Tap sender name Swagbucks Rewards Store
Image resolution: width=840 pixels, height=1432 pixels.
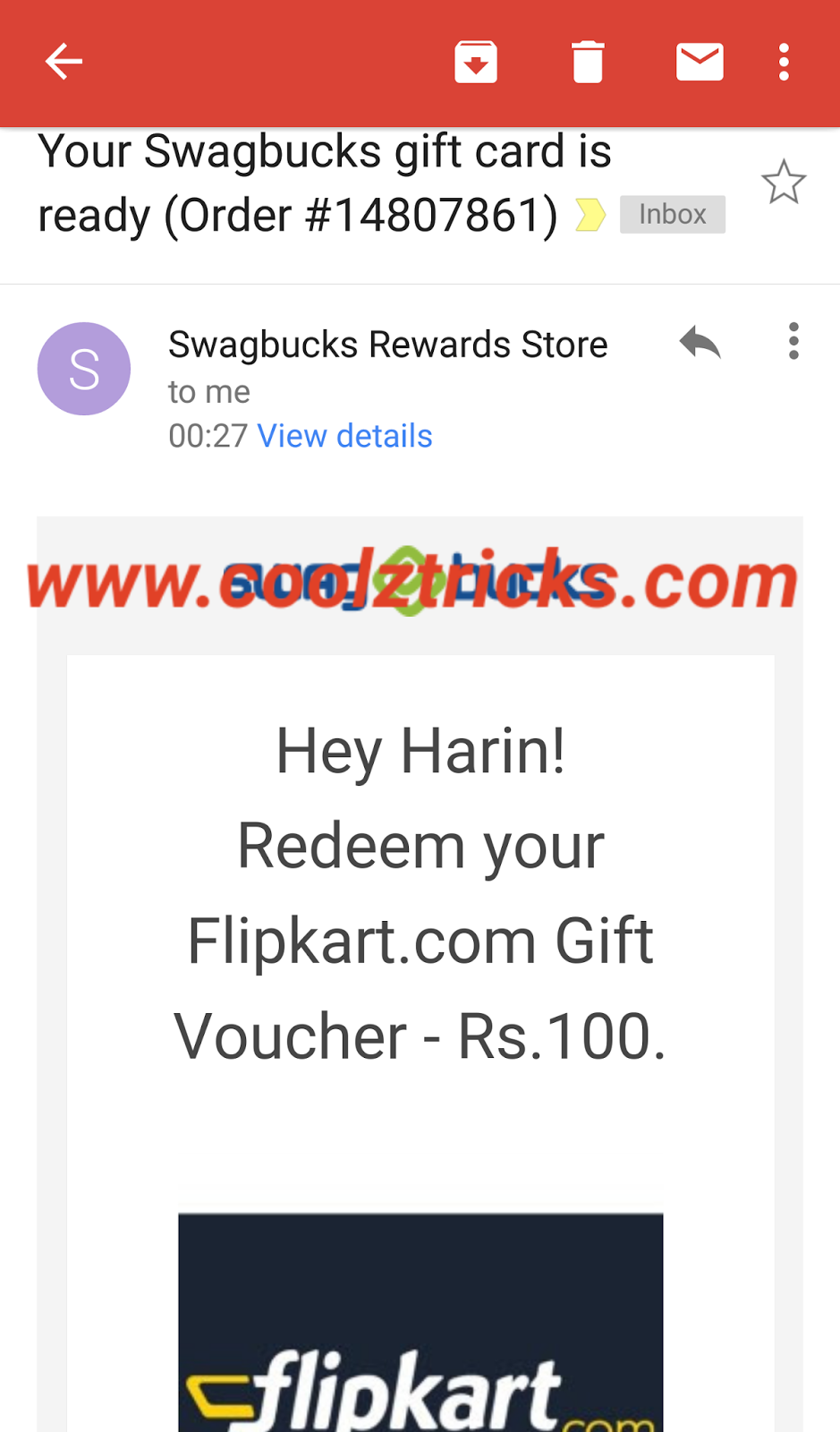point(388,345)
